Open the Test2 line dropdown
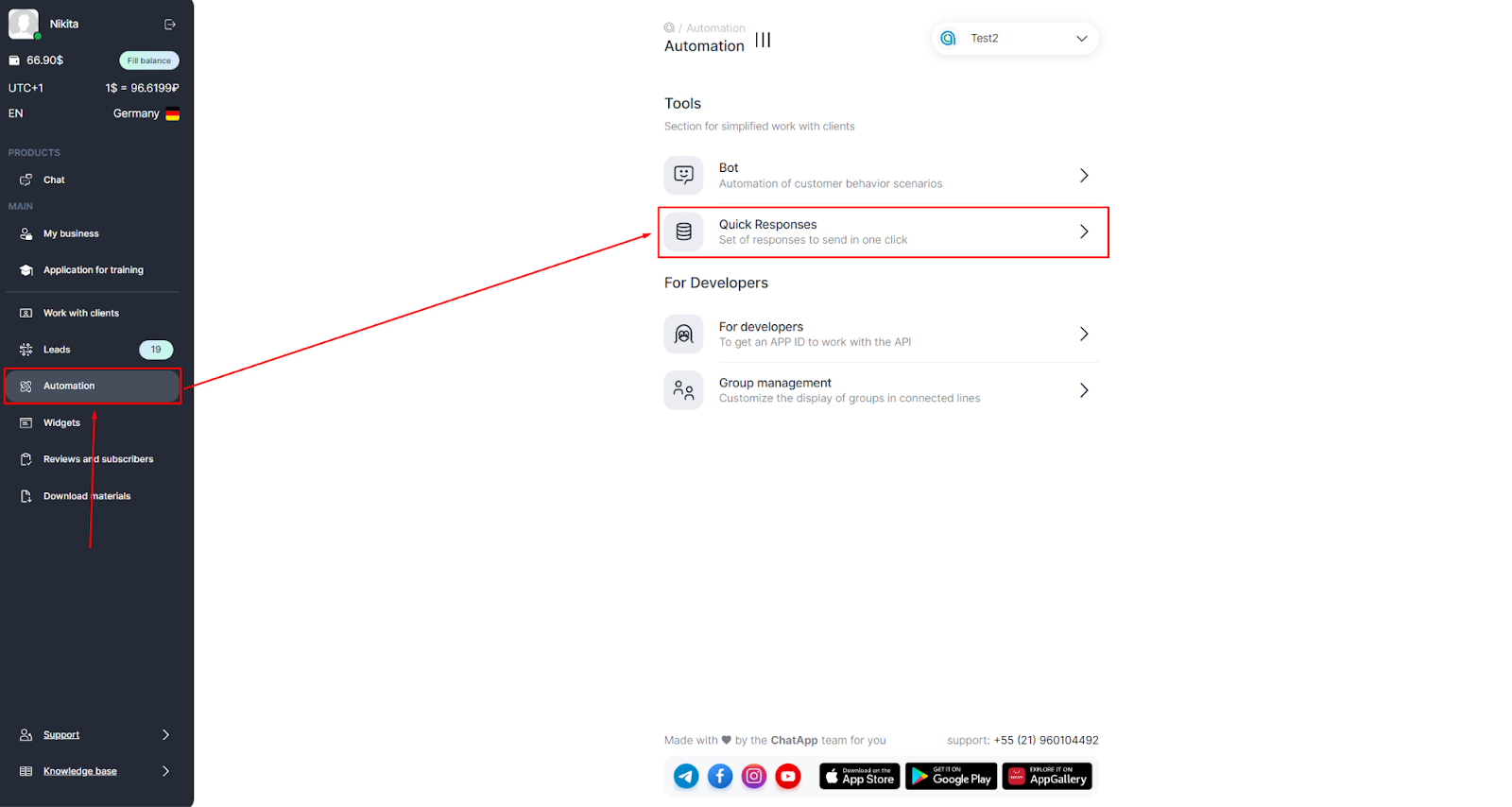1512x807 pixels. point(1015,39)
